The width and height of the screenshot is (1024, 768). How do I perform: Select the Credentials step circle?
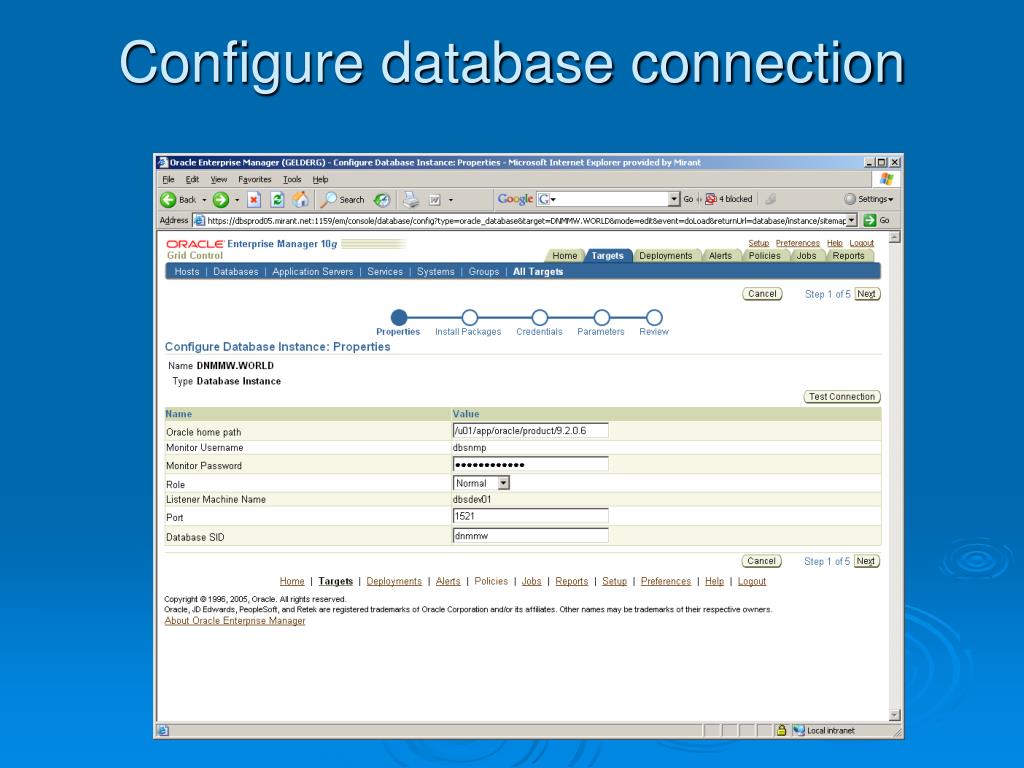pos(540,317)
